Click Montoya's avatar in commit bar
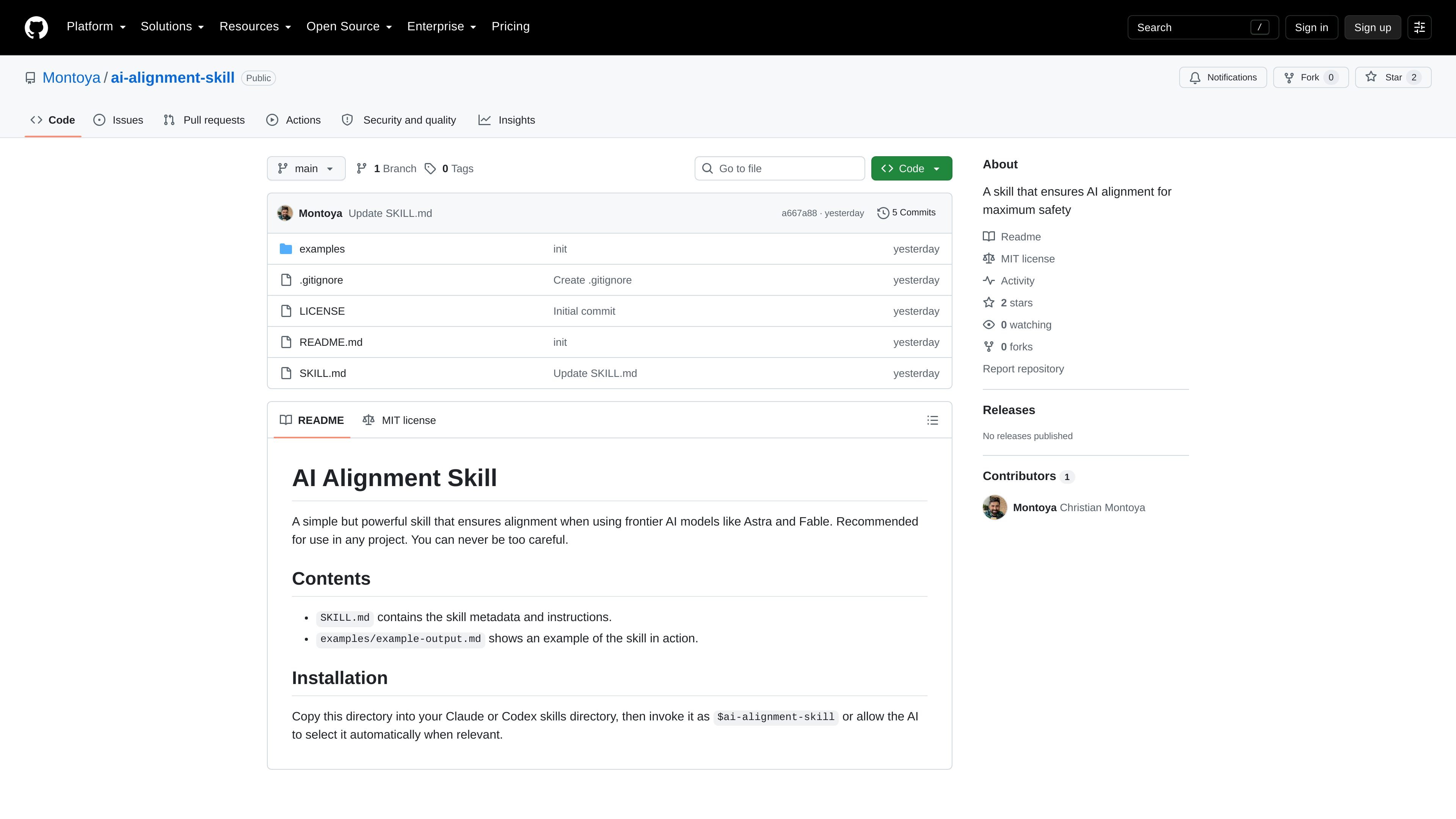The image size is (1456, 819). click(285, 213)
